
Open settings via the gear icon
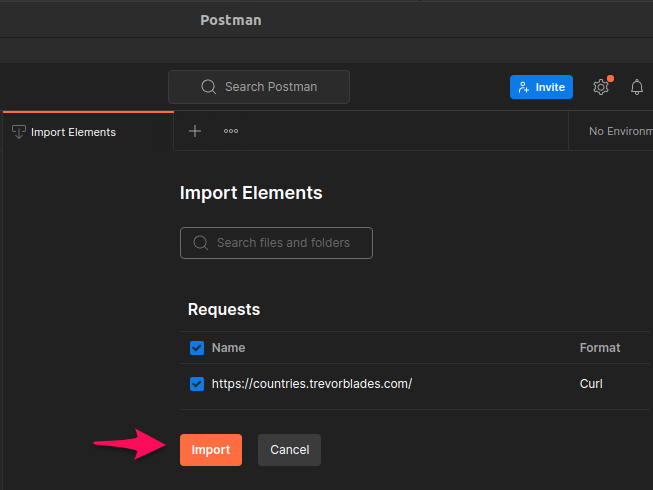point(601,87)
